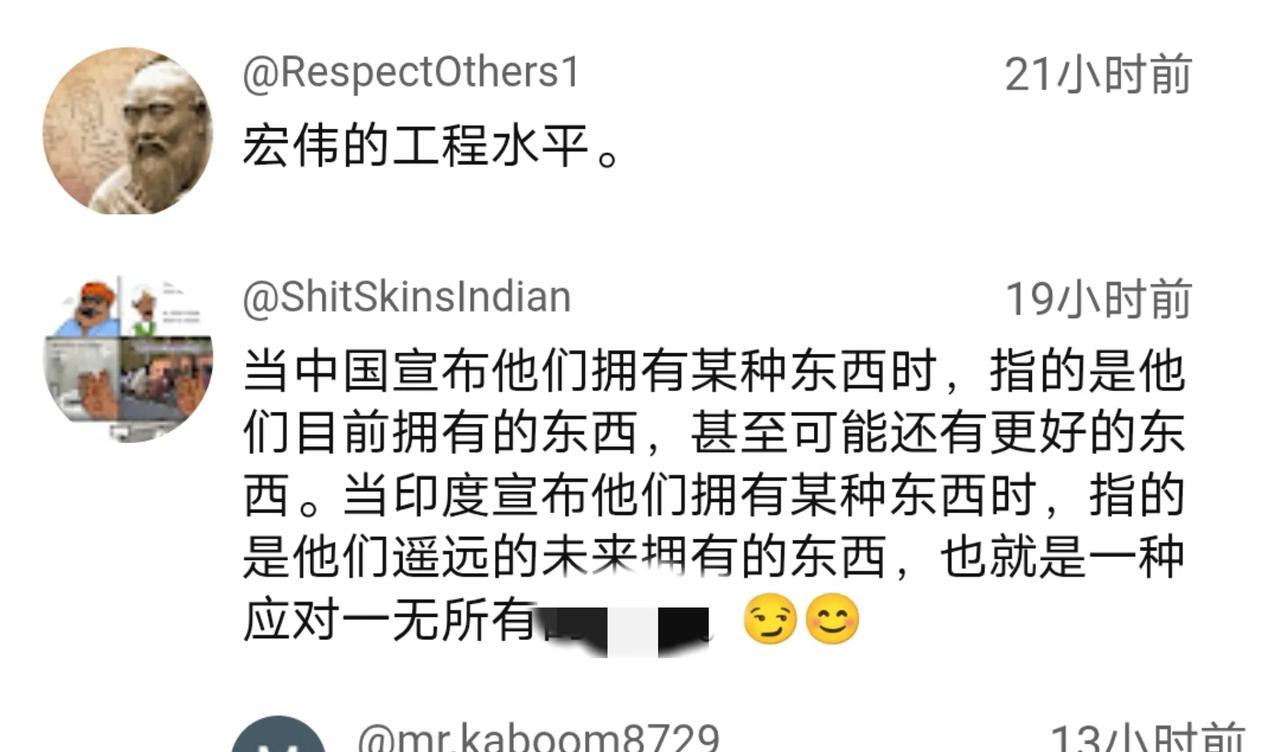Open the @ShitSkinsIndian username link

coord(406,297)
